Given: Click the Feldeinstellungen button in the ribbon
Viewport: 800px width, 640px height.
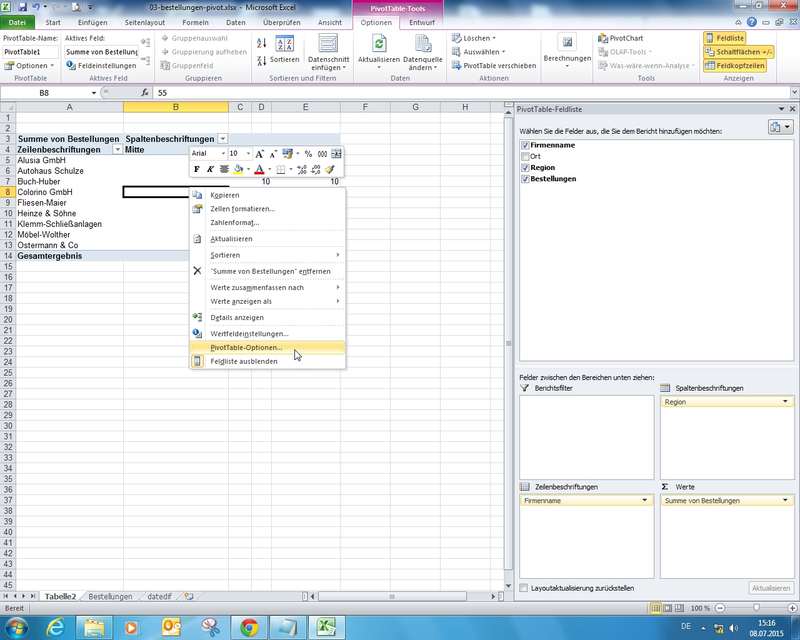Looking at the screenshot, I should point(102,66).
